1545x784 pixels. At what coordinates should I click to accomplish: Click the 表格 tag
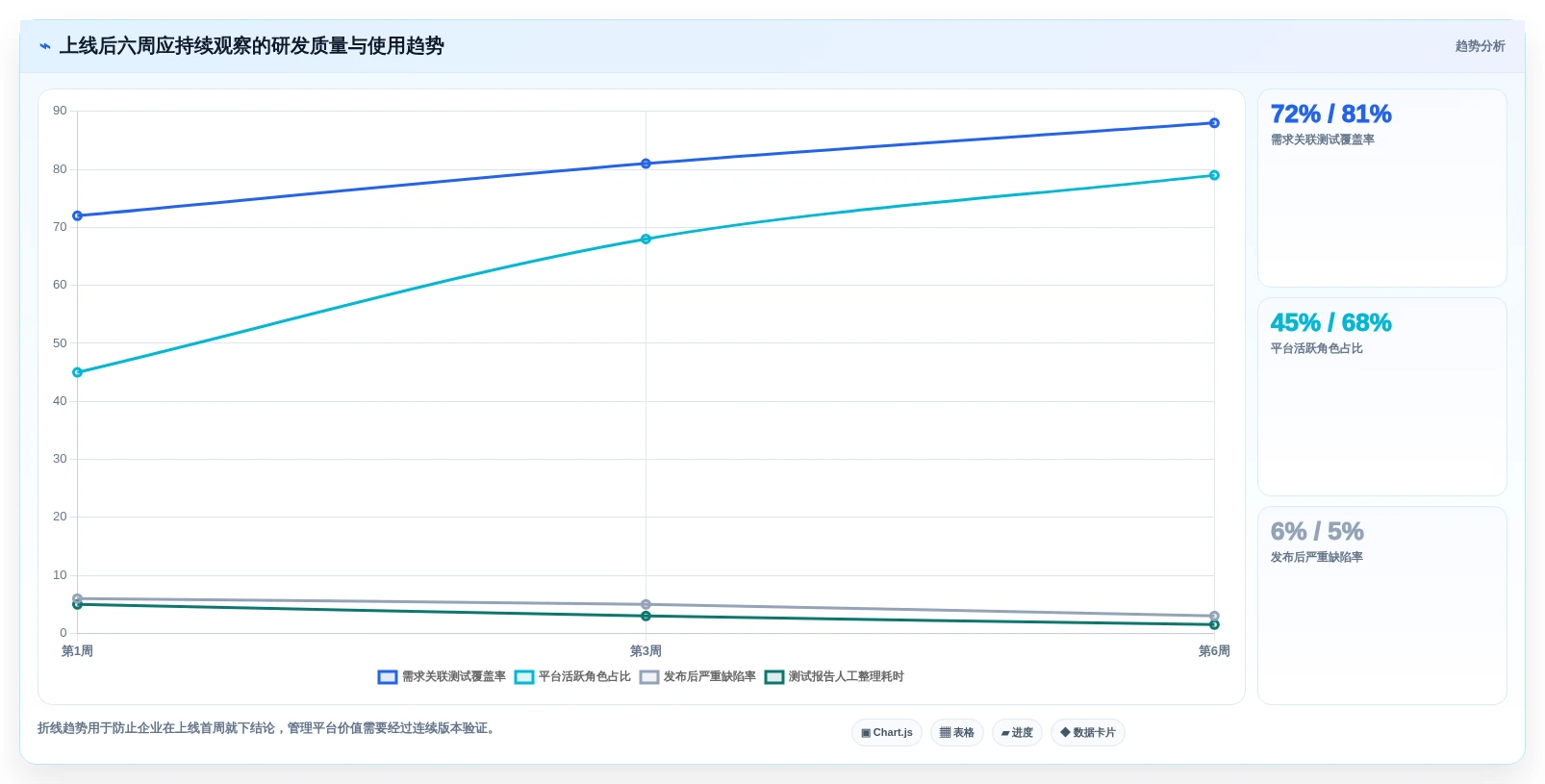point(957,733)
